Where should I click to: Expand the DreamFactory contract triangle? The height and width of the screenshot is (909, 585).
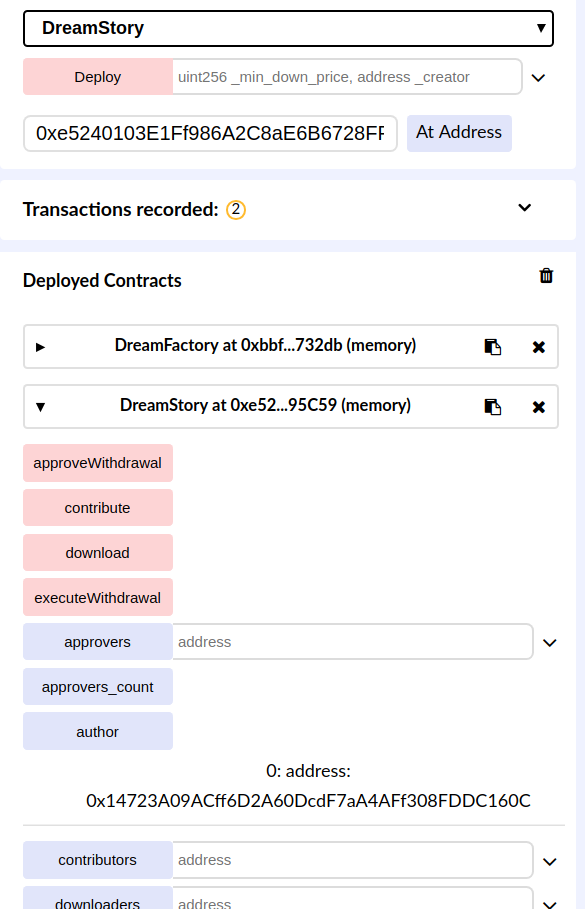[40, 347]
